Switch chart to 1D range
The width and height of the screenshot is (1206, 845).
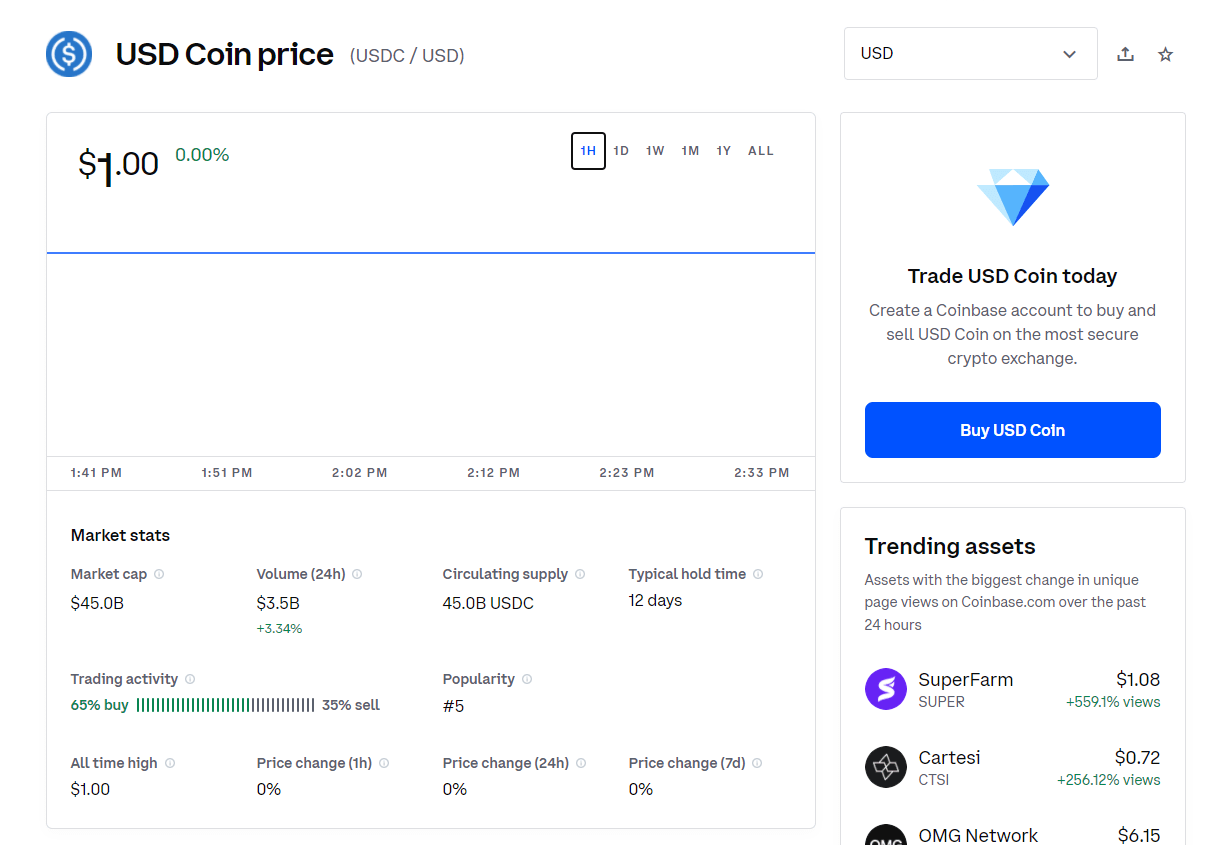pos(621,151)
